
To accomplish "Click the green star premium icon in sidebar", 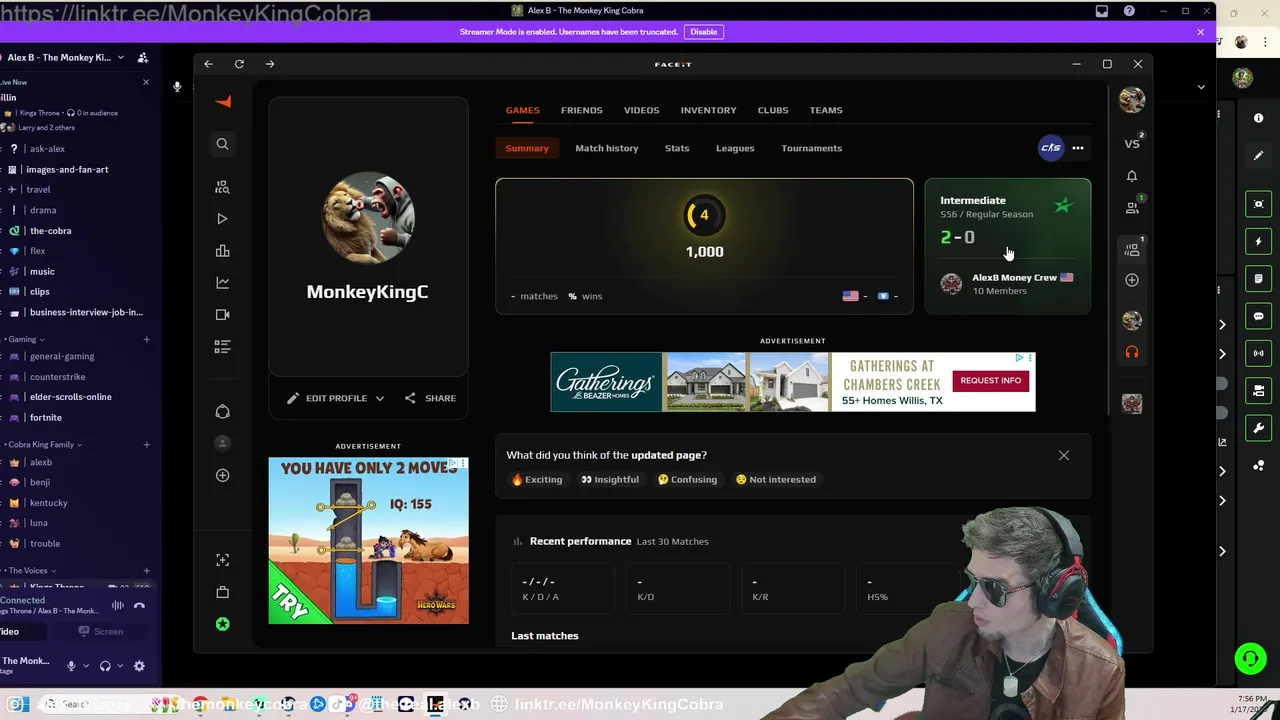I will click(x=222, y=624).
